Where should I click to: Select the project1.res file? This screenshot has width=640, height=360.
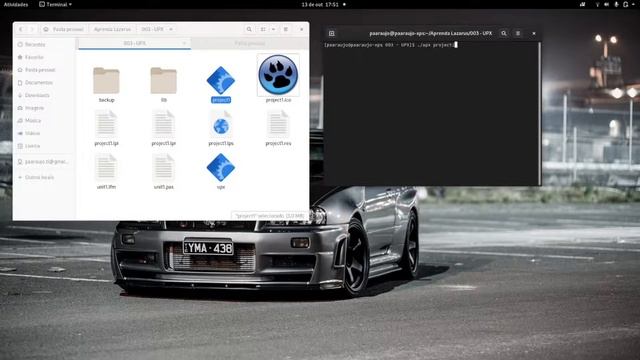tap(278, 128)
